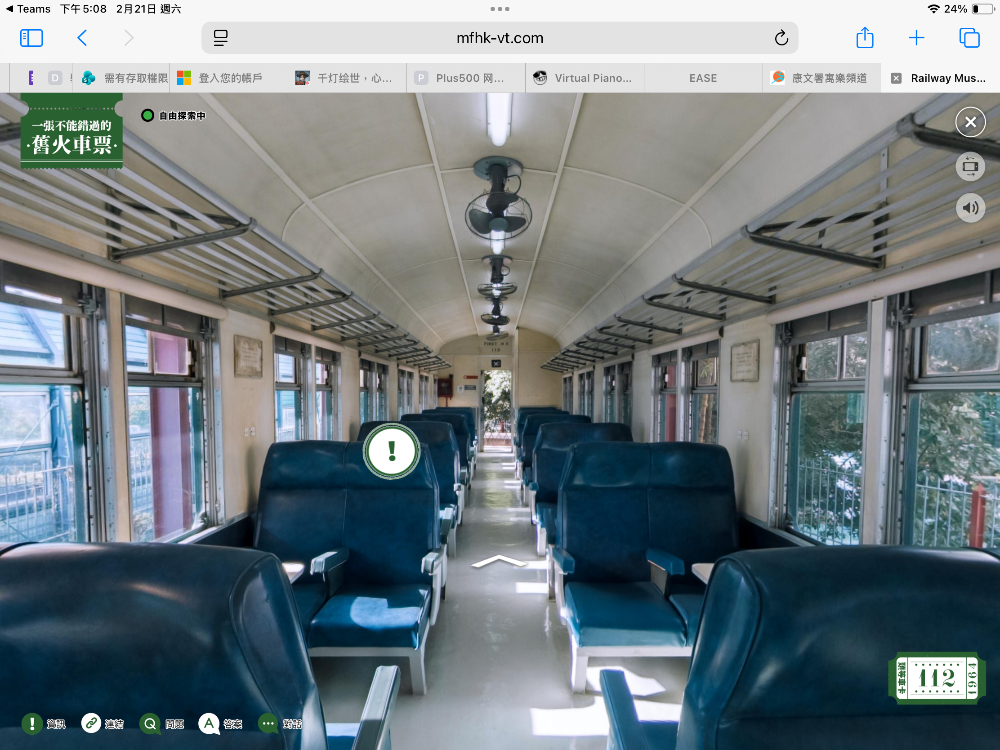Screen dimensions: 1000x750
Task: Select the 答案 answer icon
Action: coord(209,723)
